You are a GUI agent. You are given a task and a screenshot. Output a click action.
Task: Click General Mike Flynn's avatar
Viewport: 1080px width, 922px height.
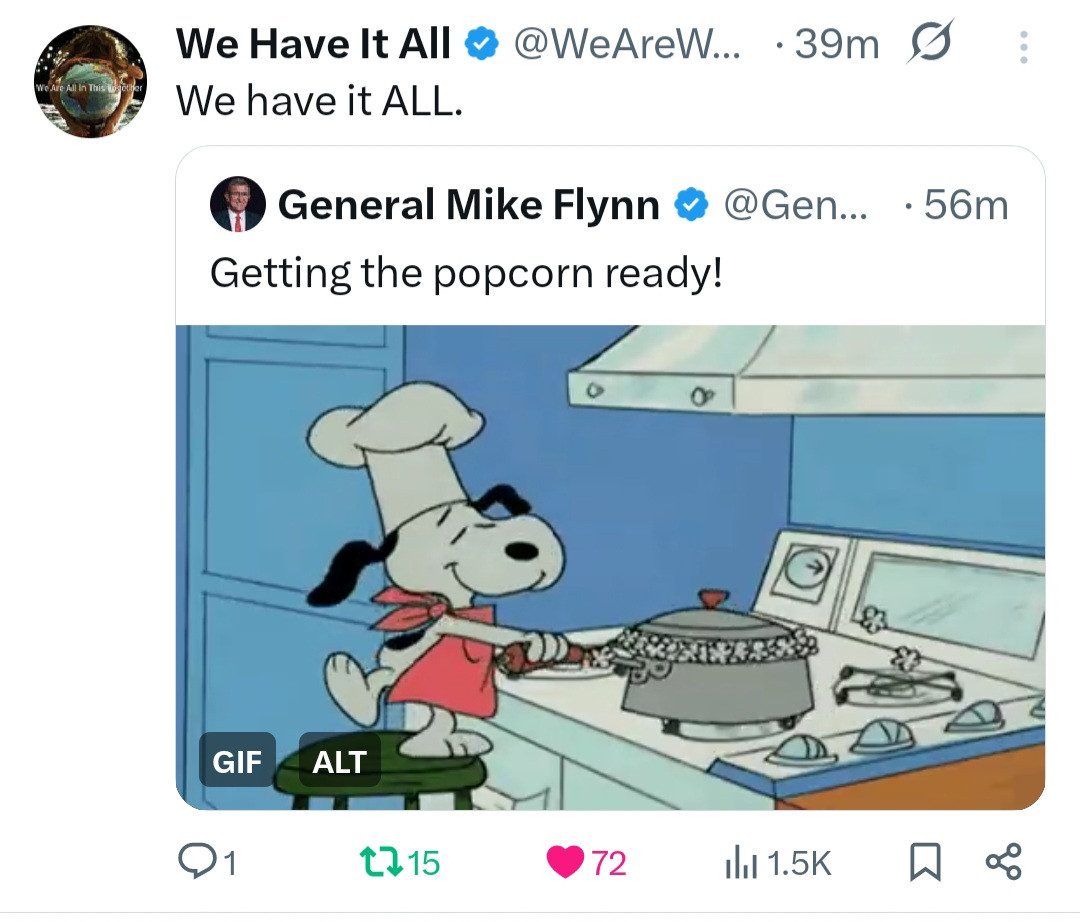[237, 206]
